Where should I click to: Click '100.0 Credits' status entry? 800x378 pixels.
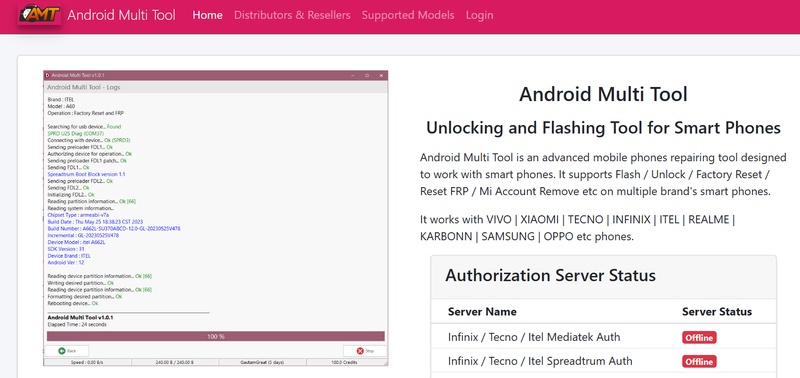[344, 362]
